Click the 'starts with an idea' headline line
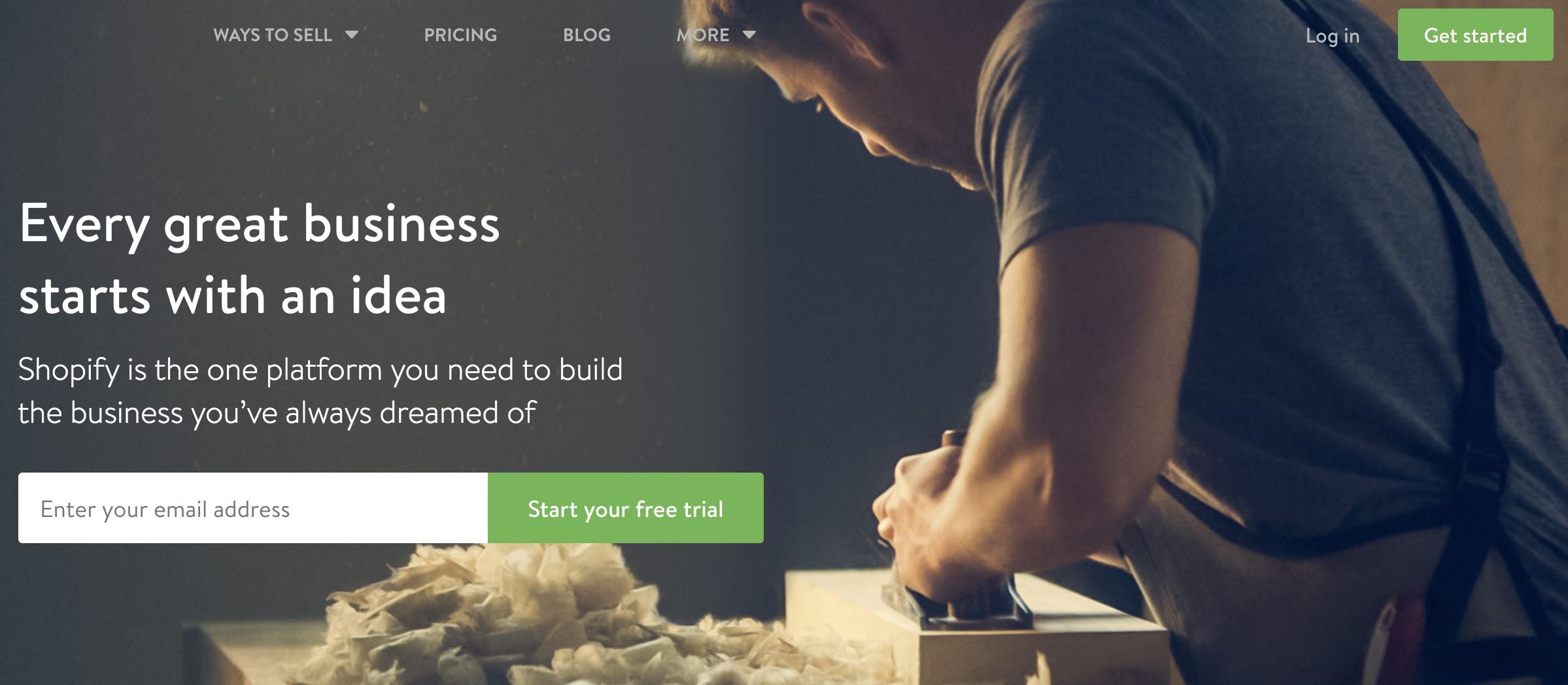 click(233, 296)
